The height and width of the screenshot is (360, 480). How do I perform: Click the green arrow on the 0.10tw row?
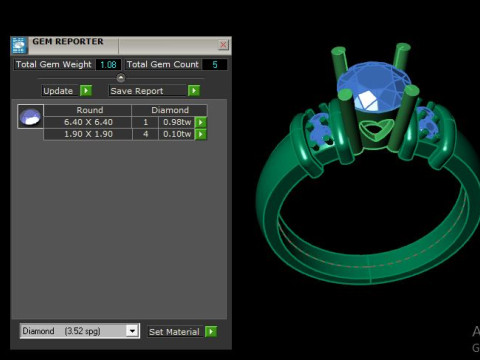click(201, 134)
